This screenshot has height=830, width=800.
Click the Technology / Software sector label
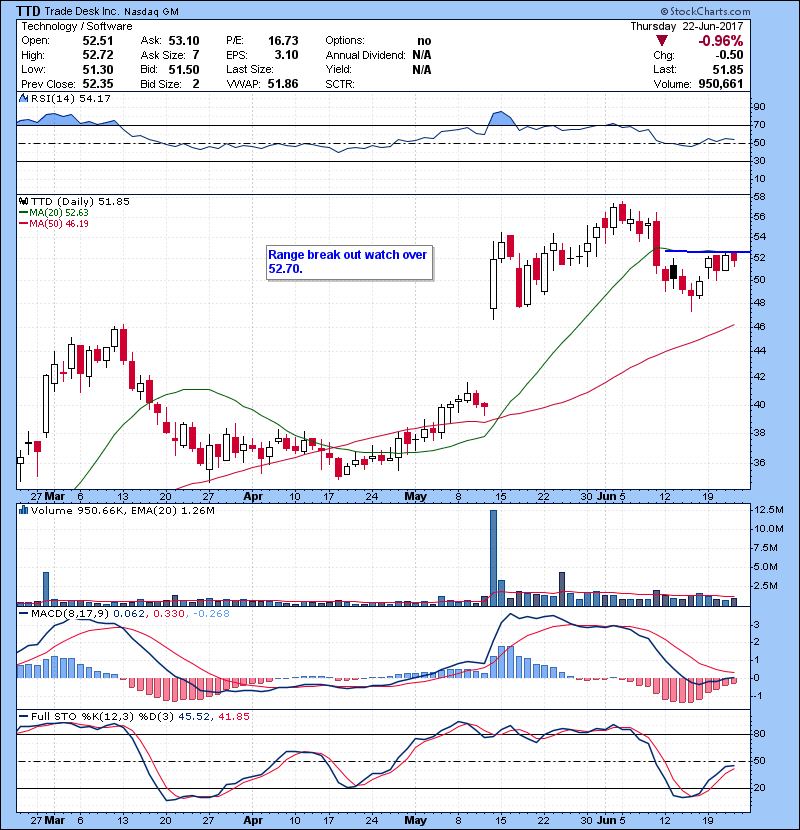(77, 26)
